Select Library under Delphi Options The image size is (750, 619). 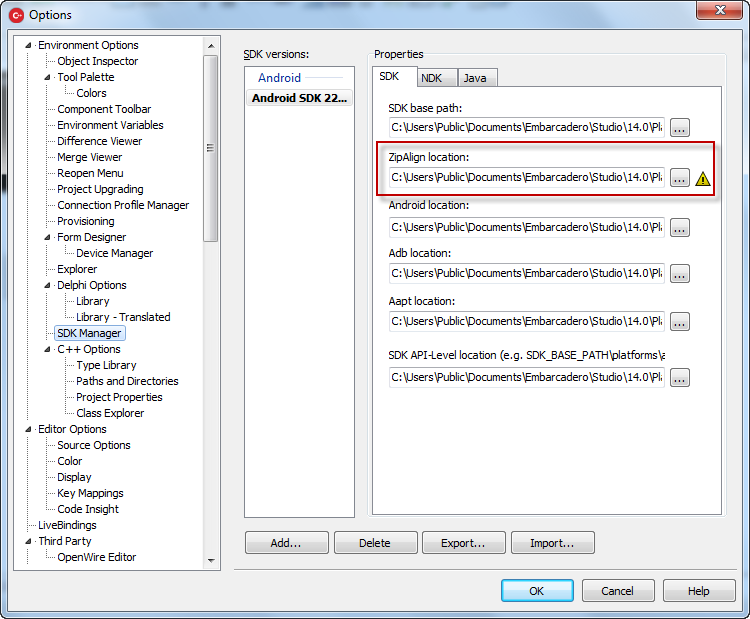point(93,301)
